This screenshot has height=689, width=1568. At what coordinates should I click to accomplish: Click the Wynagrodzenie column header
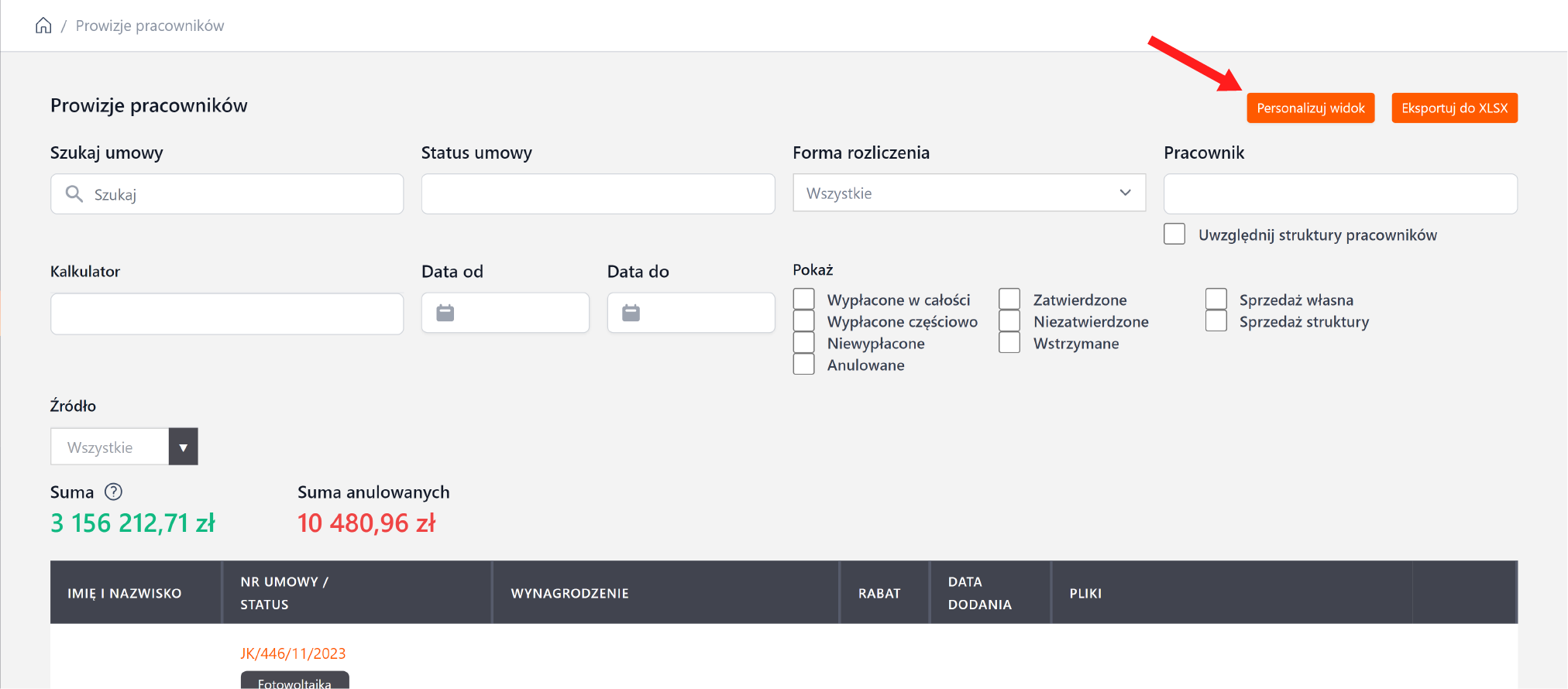[569, 593]
